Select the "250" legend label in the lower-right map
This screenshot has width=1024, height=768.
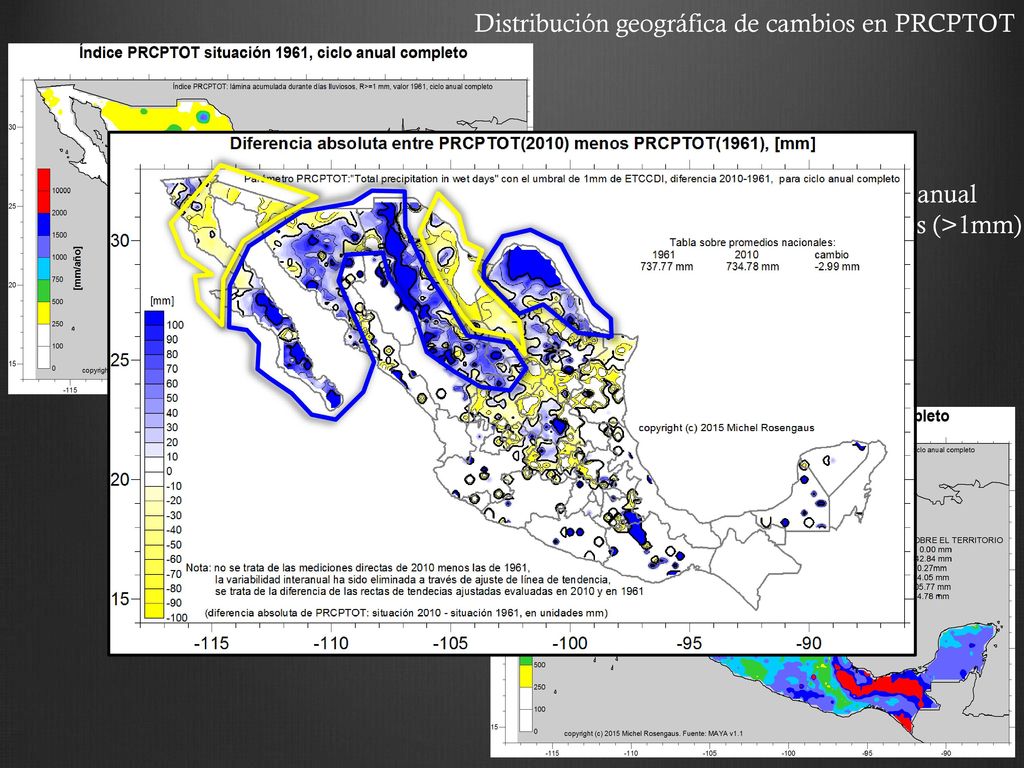[539, 687]
